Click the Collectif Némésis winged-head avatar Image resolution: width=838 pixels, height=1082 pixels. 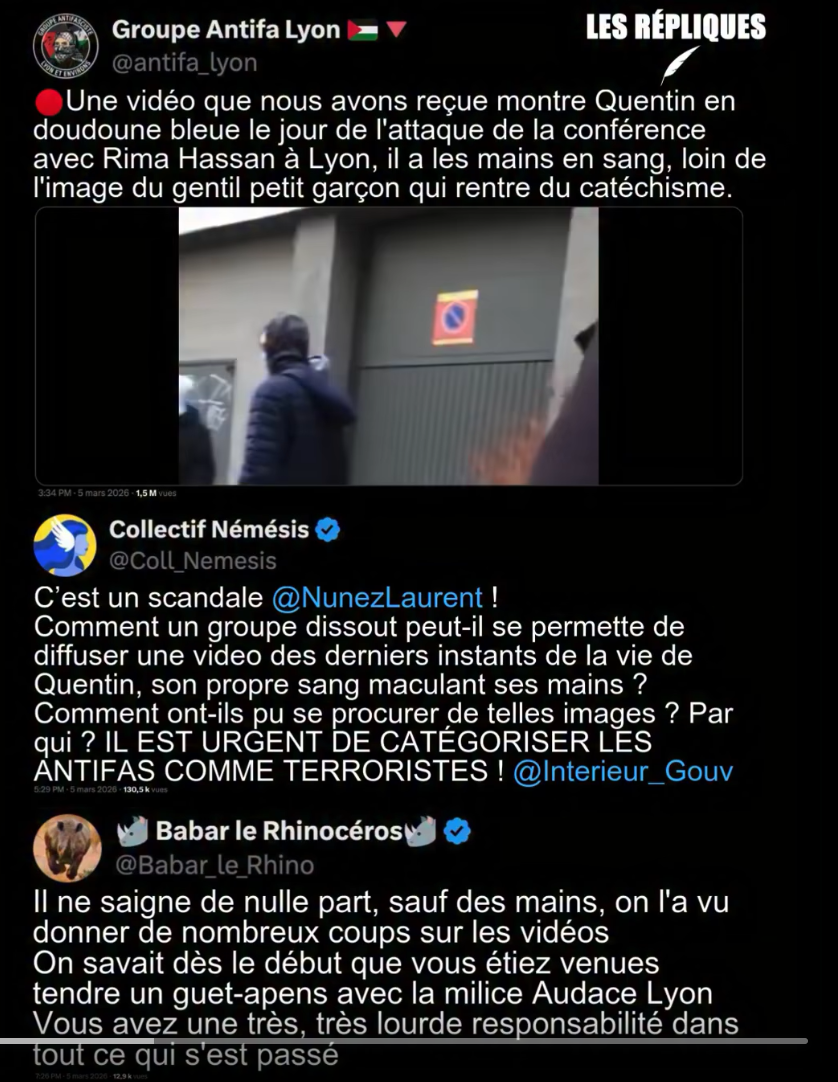[x=65, y=545]
